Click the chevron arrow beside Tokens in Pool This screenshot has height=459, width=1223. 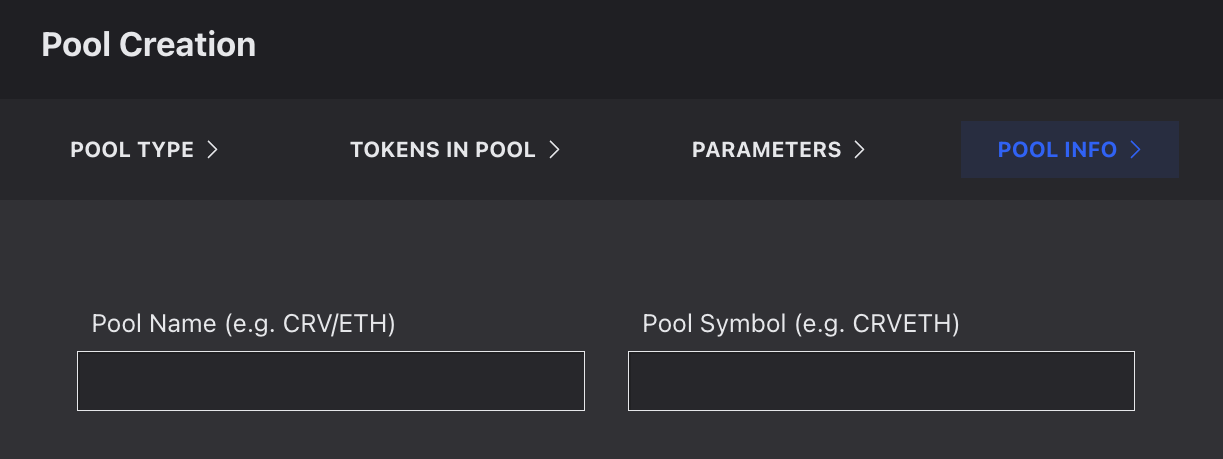pyautogui.click(x=554, y=150)
